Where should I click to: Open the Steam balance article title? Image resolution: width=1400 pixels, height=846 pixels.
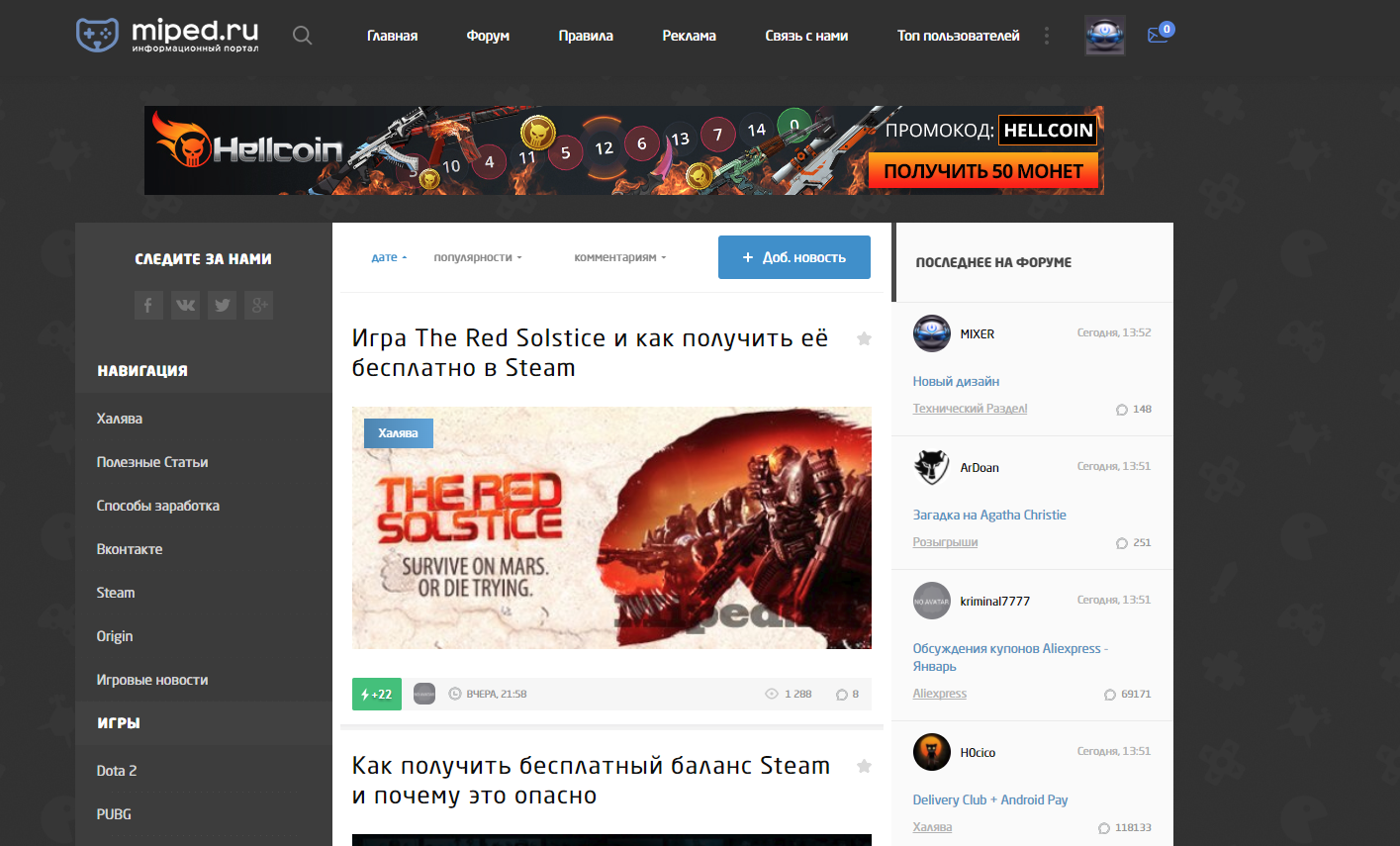coord(591,781)
